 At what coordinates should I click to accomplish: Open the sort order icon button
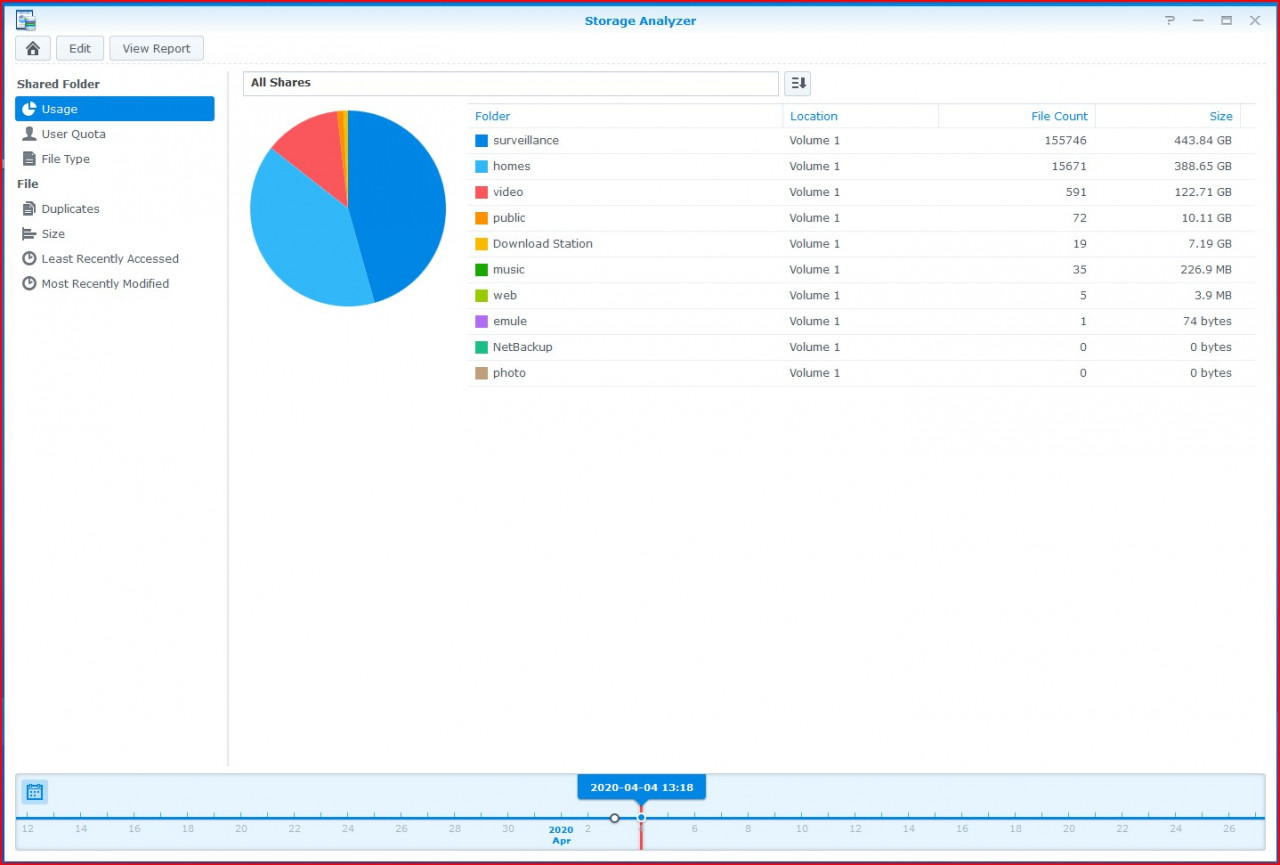click(x=797, y=83)
